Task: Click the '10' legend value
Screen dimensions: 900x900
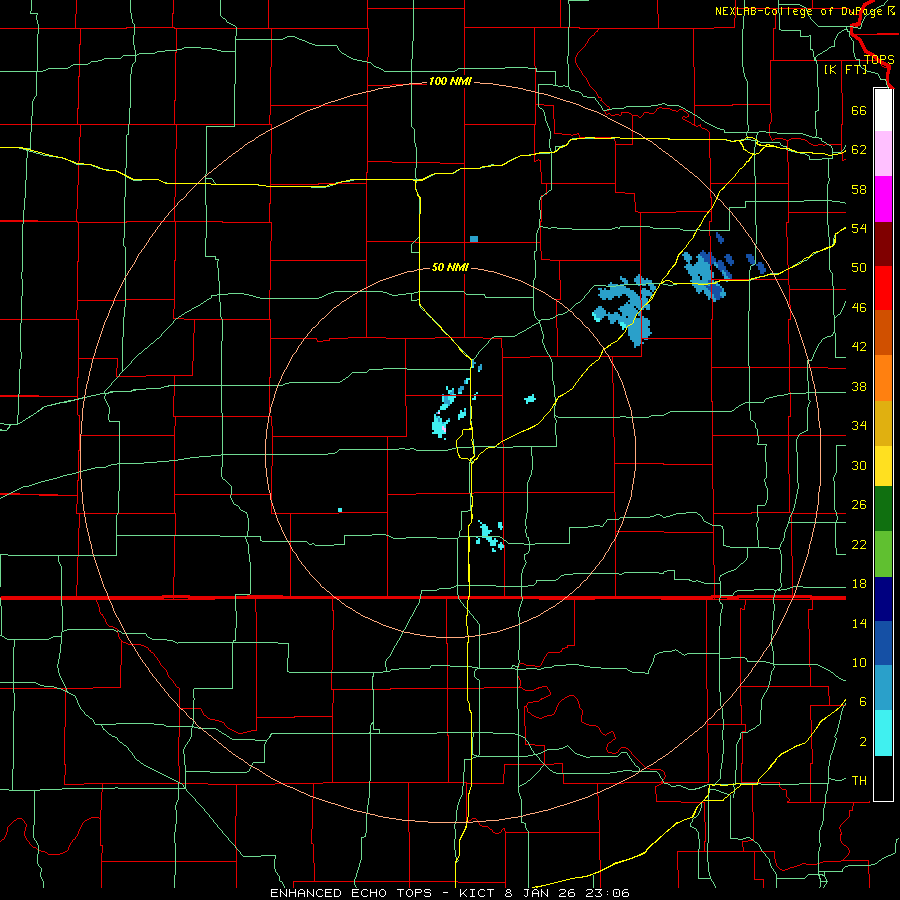Action: 859,662
